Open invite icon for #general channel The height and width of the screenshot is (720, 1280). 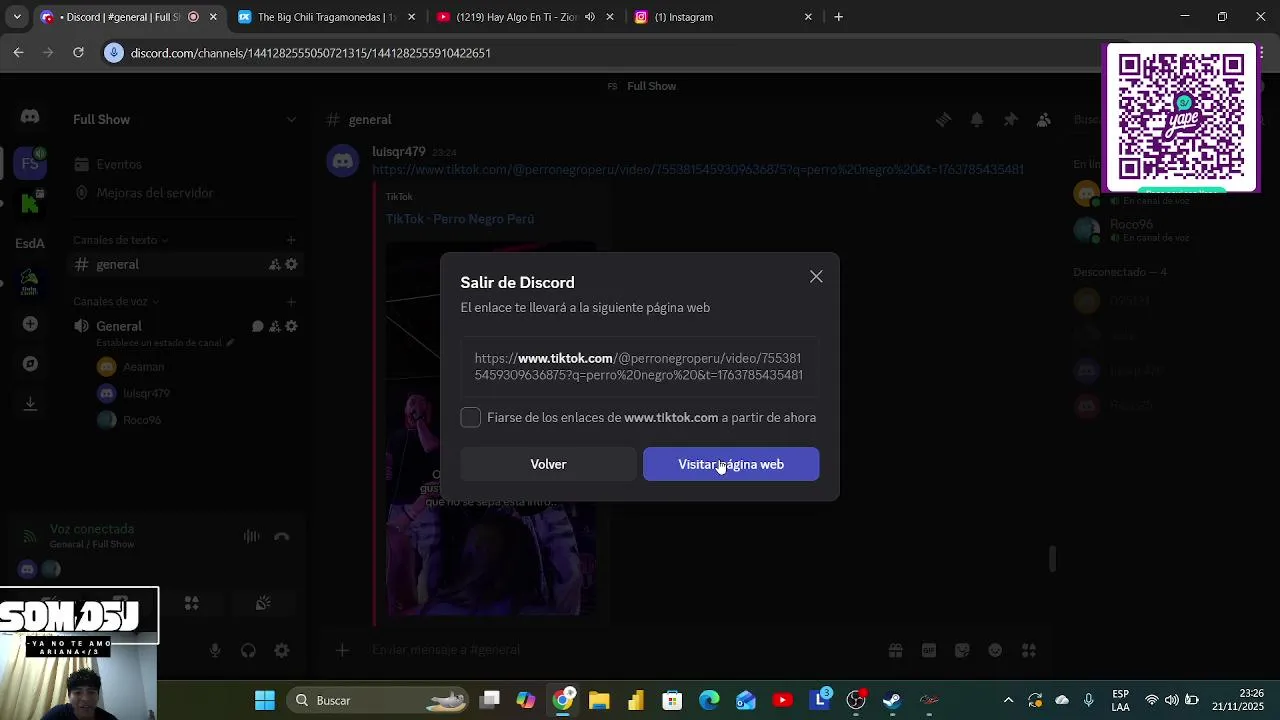274,264
